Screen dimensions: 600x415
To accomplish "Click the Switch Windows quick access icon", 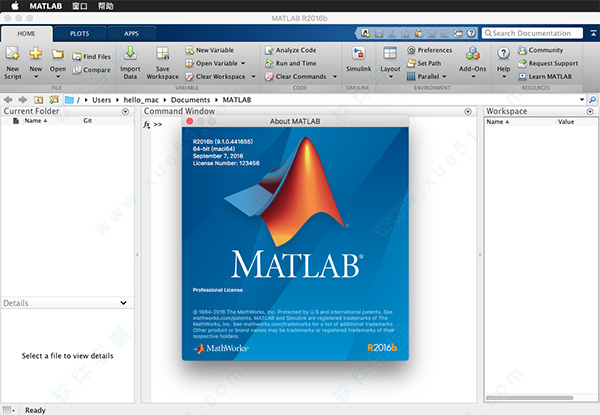I will point(458,33).
